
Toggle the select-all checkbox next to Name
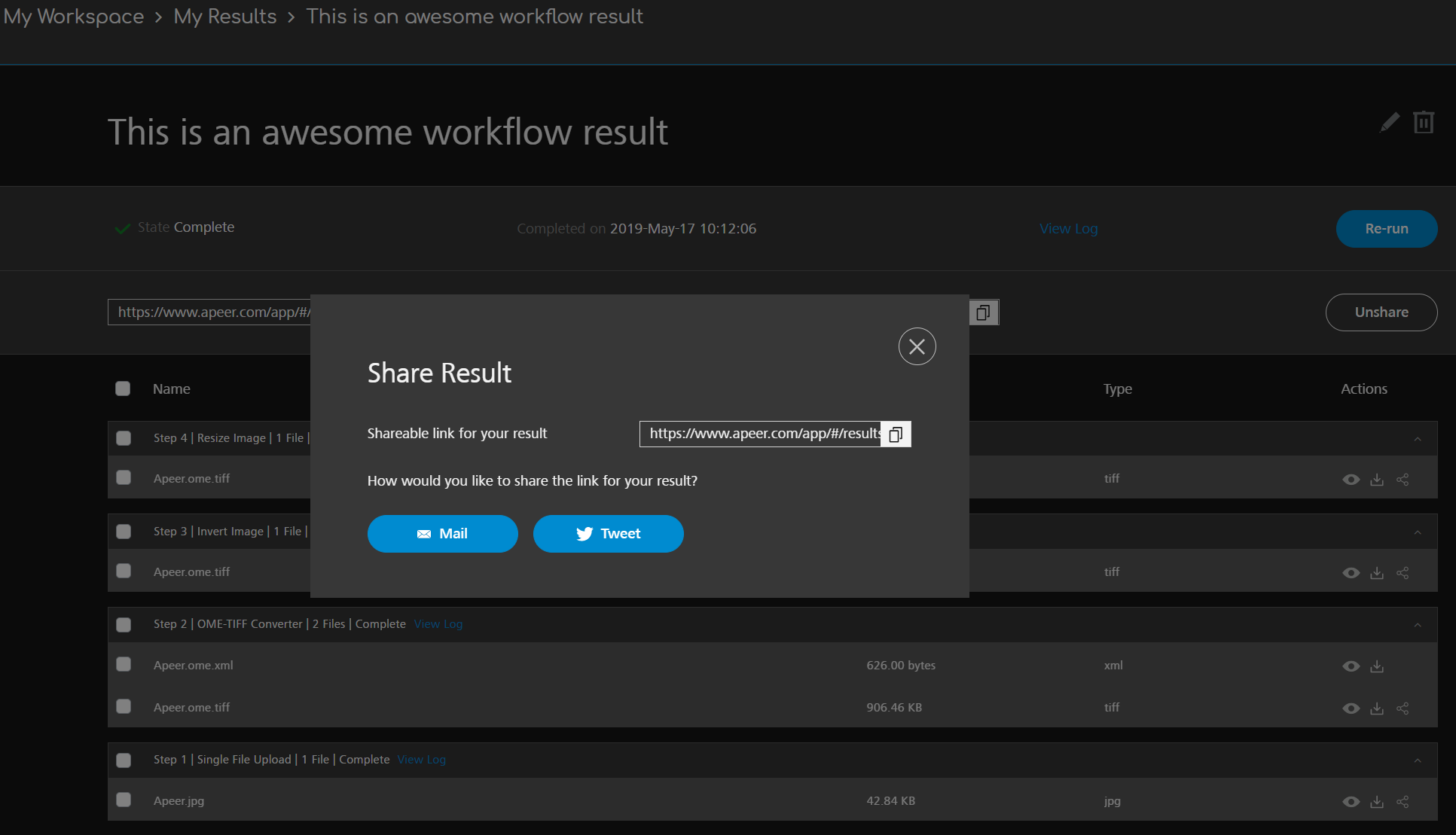point(123,389)
